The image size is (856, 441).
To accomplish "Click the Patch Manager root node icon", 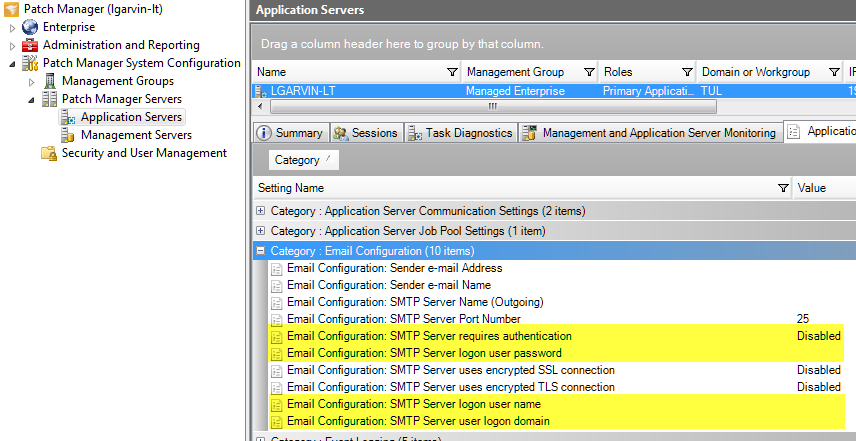I will click(11, 9).
